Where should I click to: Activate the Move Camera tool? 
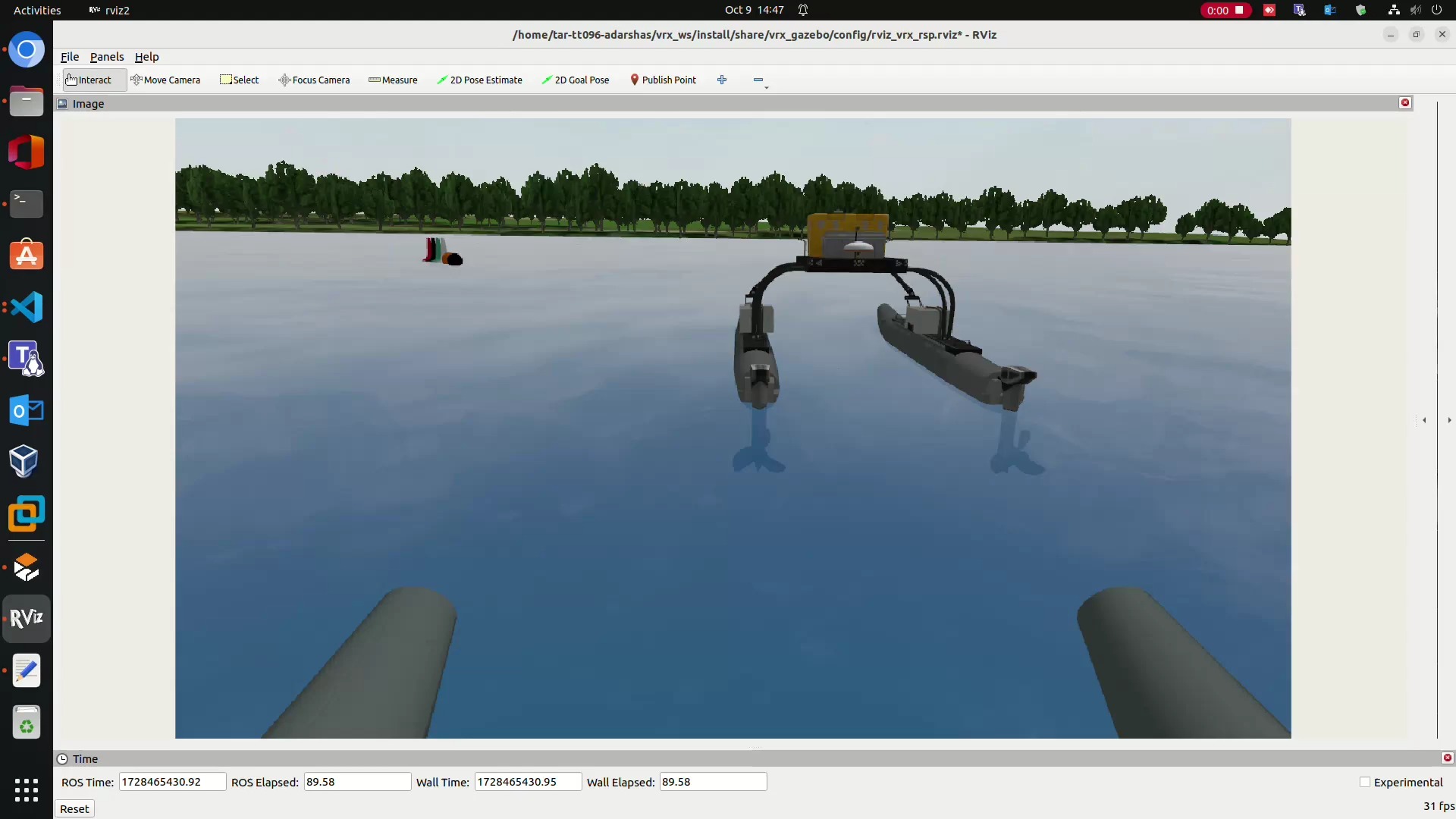165,80
